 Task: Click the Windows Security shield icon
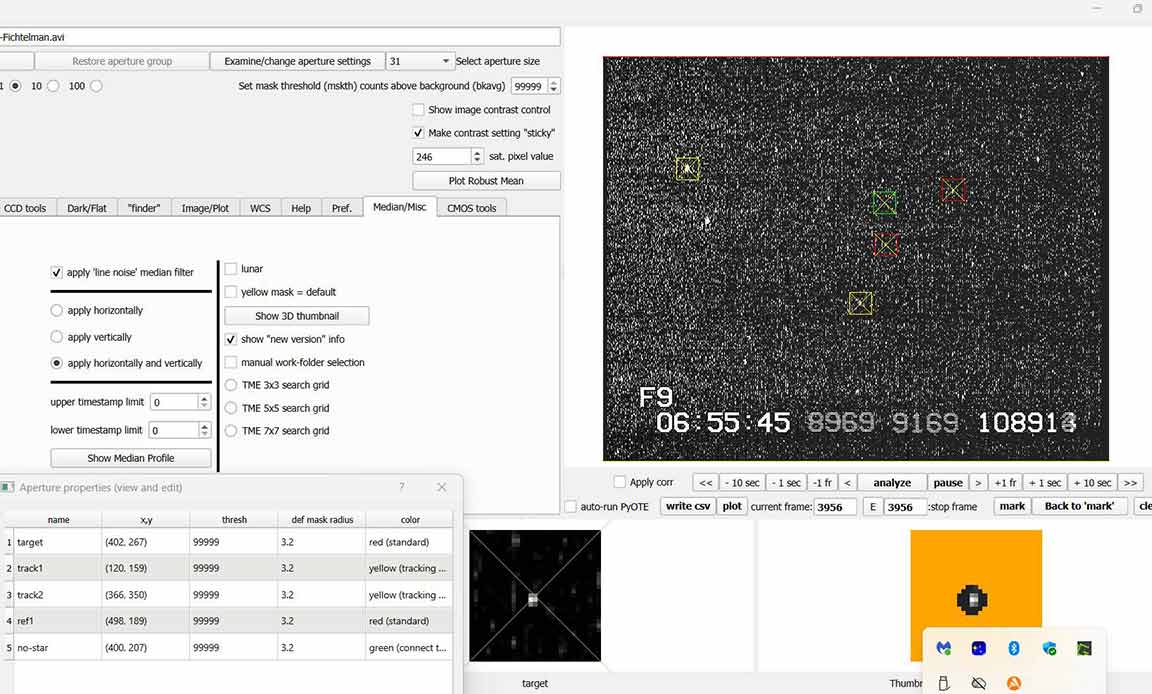(x=1049, y=648)
